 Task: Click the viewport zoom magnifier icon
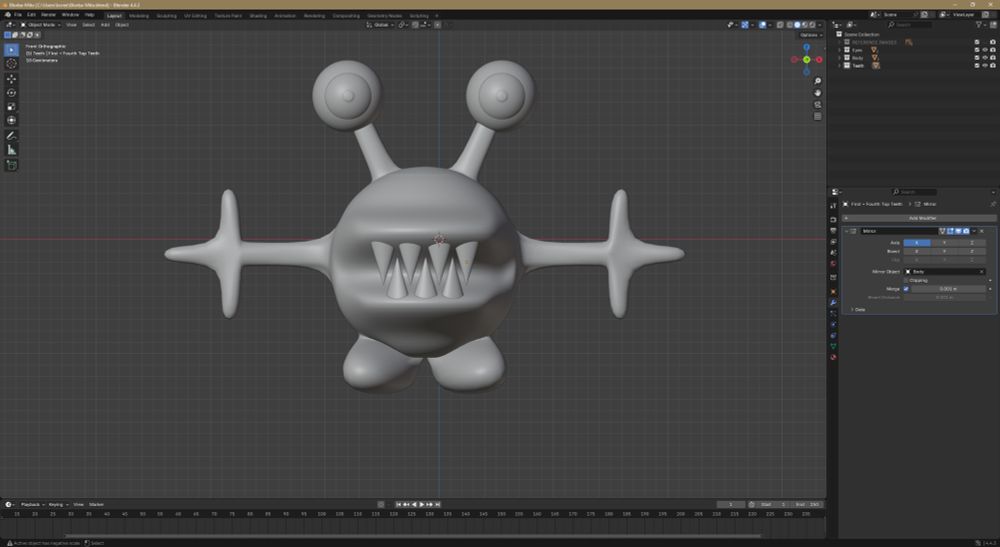818,79
